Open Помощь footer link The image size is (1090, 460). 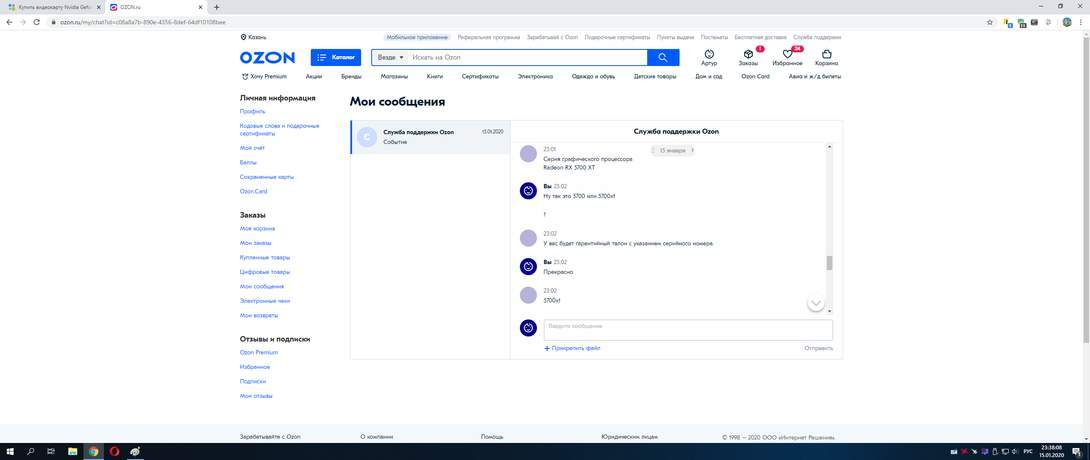pyautogui.click(x=492, y=437)
